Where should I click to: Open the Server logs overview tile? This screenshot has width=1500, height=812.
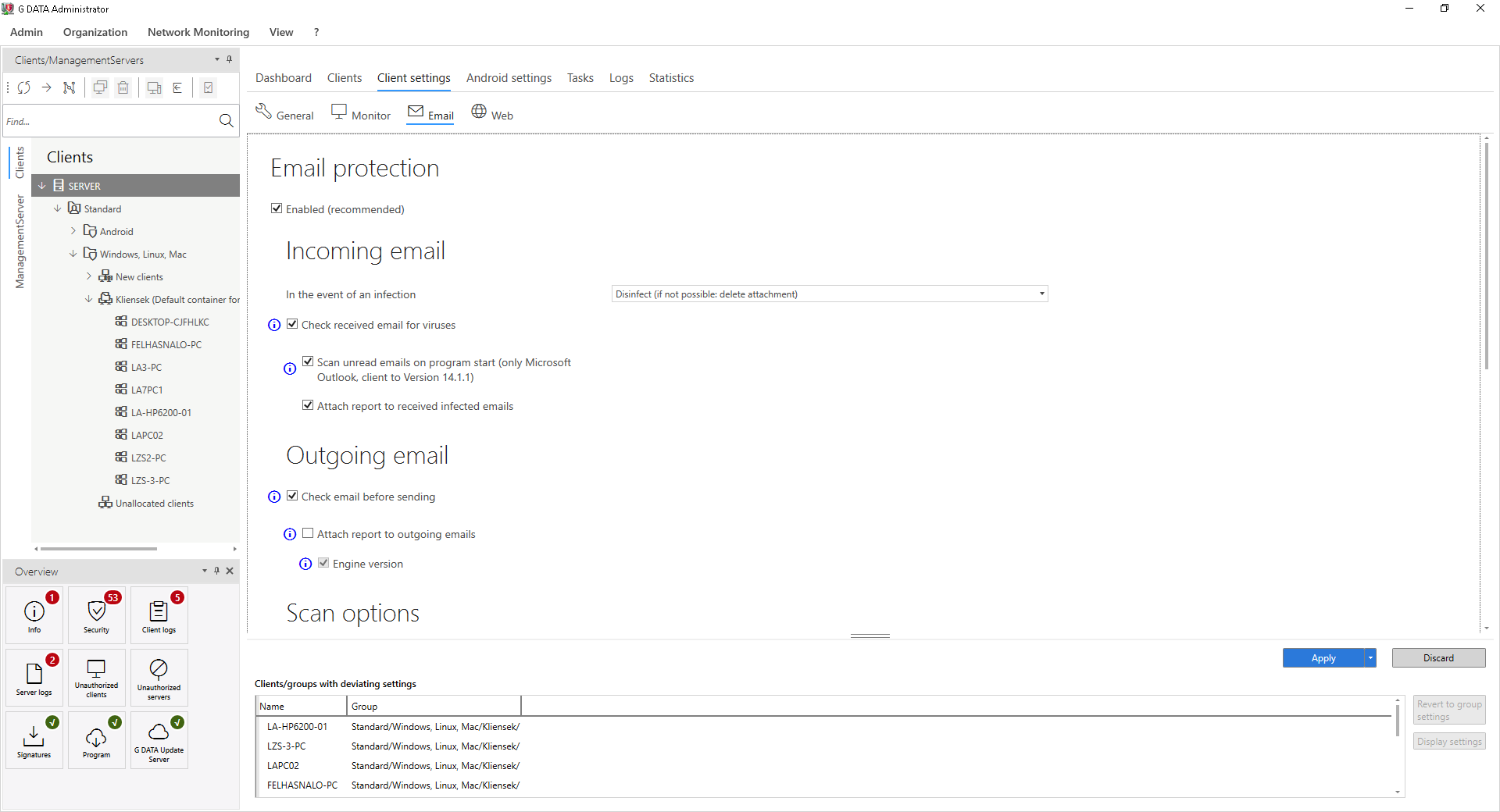click(34, 678)
